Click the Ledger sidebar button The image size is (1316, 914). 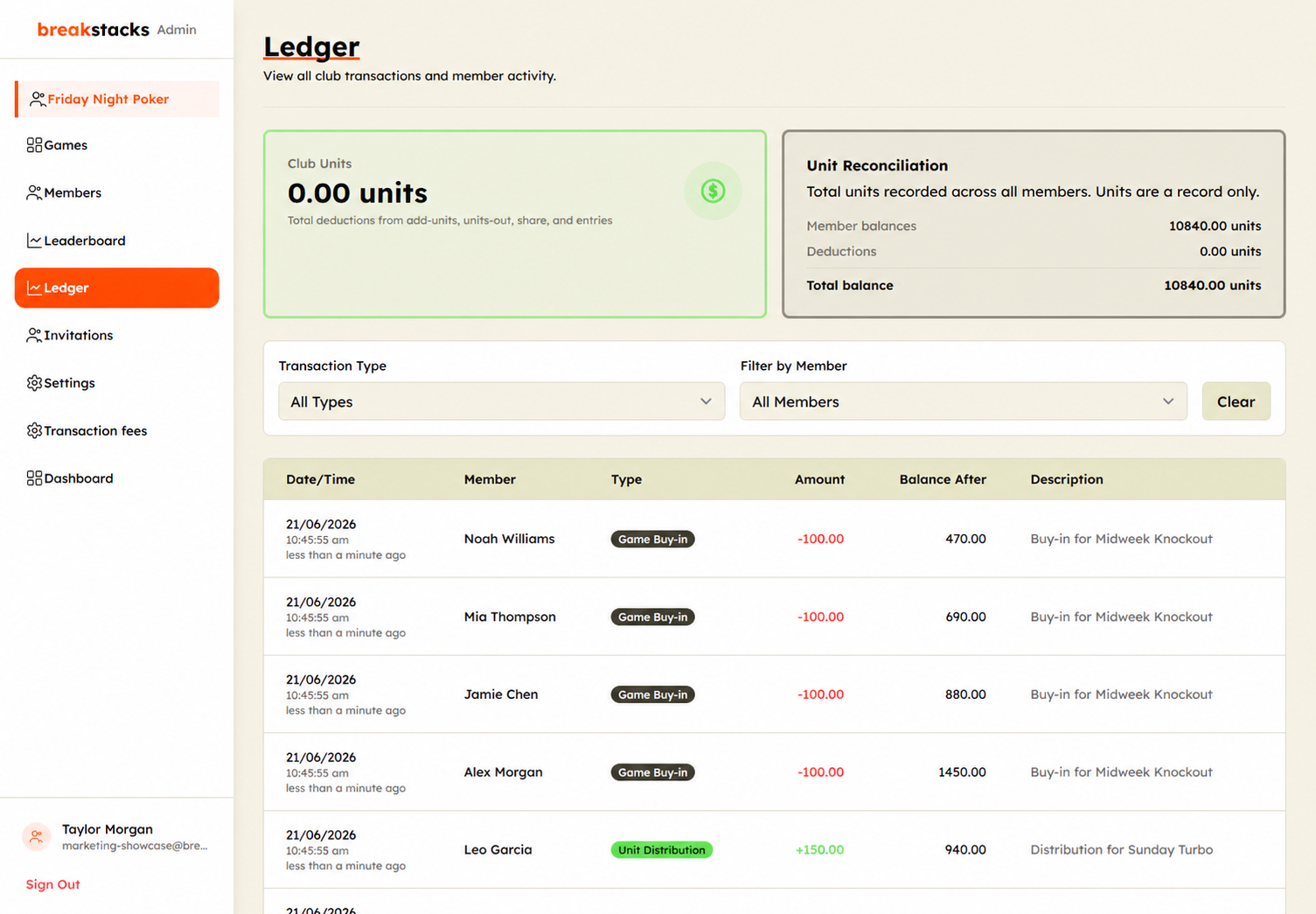[116, 288]
